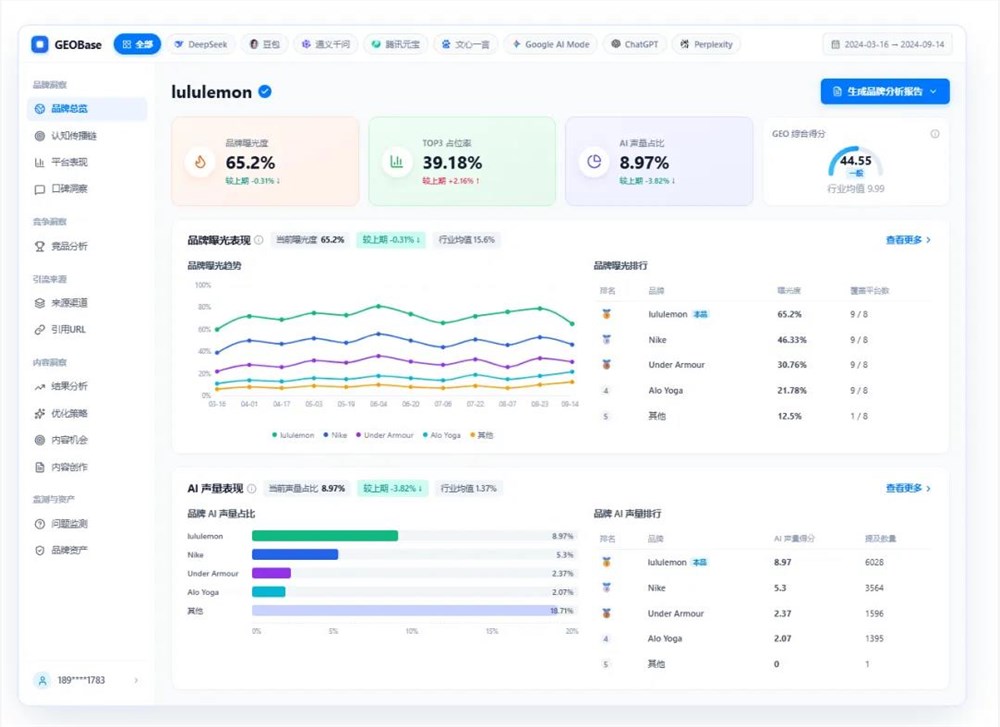Click the 认知传播链 sidebar icon
This screenshot has height=727, width=1000.
click(40, 136)
